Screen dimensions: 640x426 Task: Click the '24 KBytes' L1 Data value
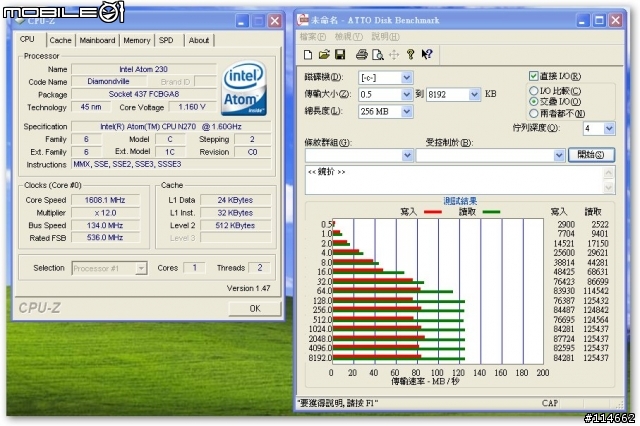pos(235,200)
